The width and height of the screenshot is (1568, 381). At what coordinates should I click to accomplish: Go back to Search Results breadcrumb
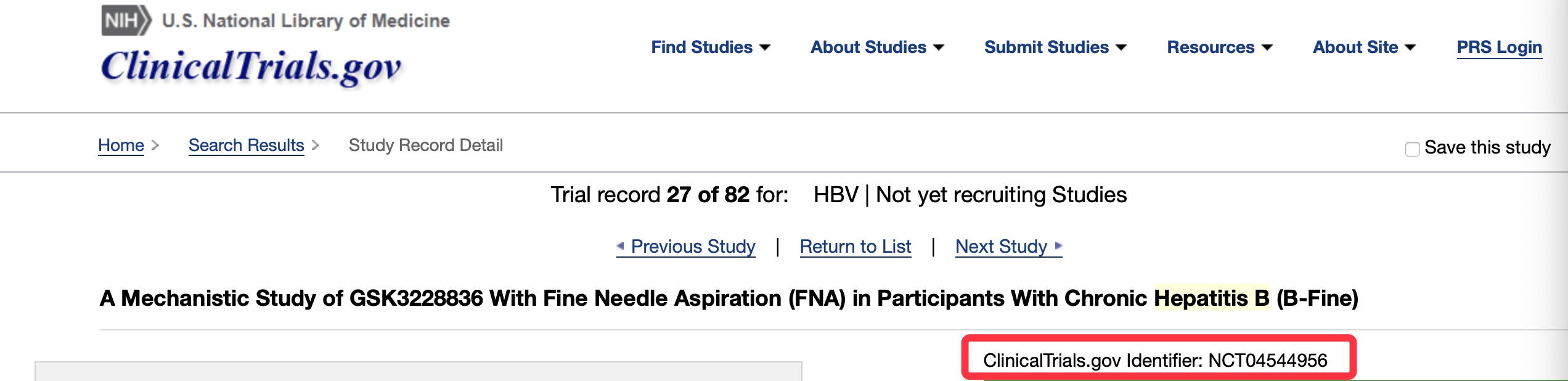pyautogui.click(x=246, y=145)
